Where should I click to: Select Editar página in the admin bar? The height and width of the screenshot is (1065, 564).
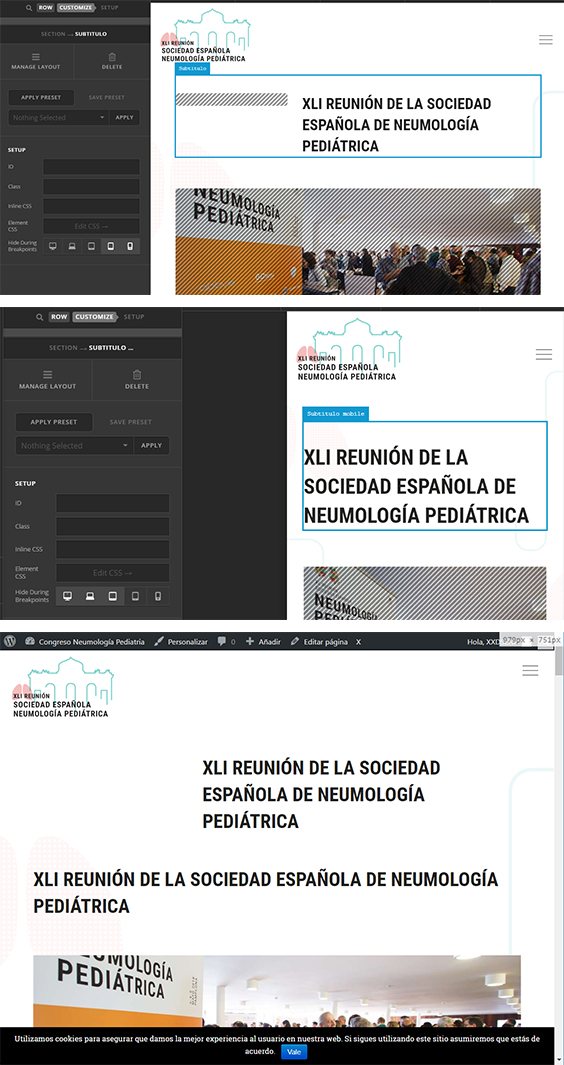coord(319,641)
